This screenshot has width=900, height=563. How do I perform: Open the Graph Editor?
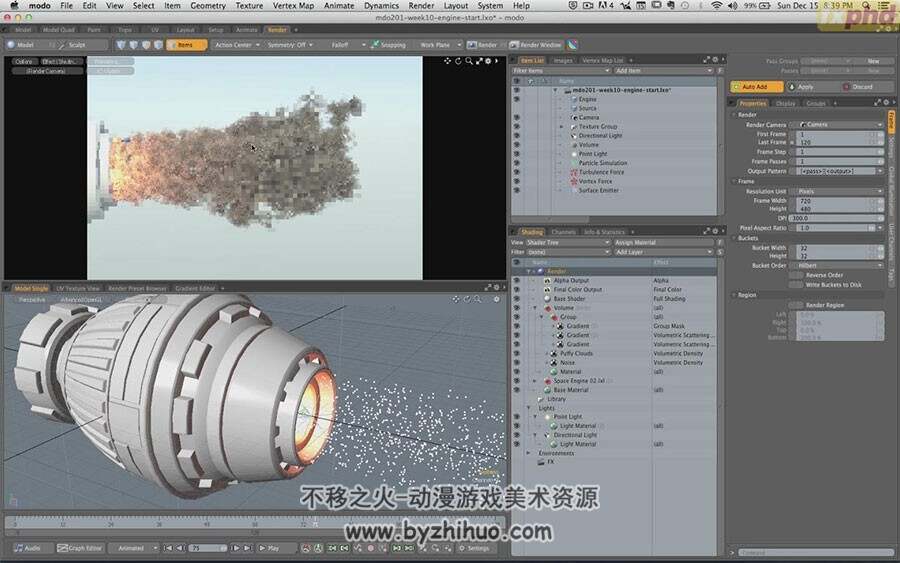click(80, 548)
